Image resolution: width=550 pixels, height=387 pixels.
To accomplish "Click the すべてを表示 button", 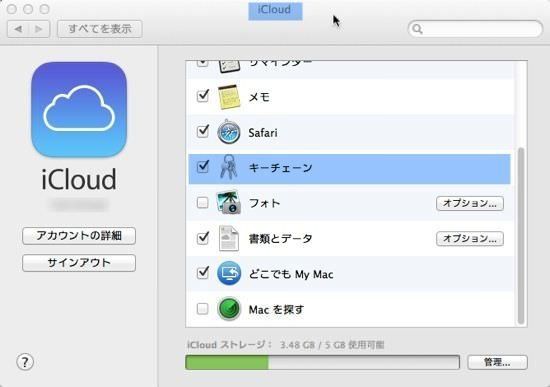I will point(100,29).
